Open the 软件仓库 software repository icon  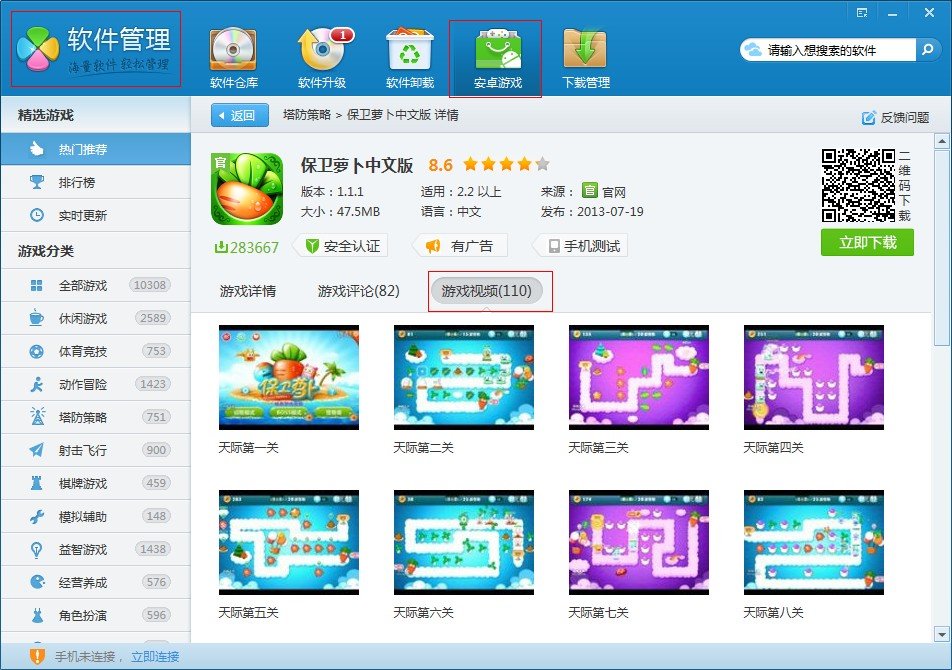[x=234, y=55]
